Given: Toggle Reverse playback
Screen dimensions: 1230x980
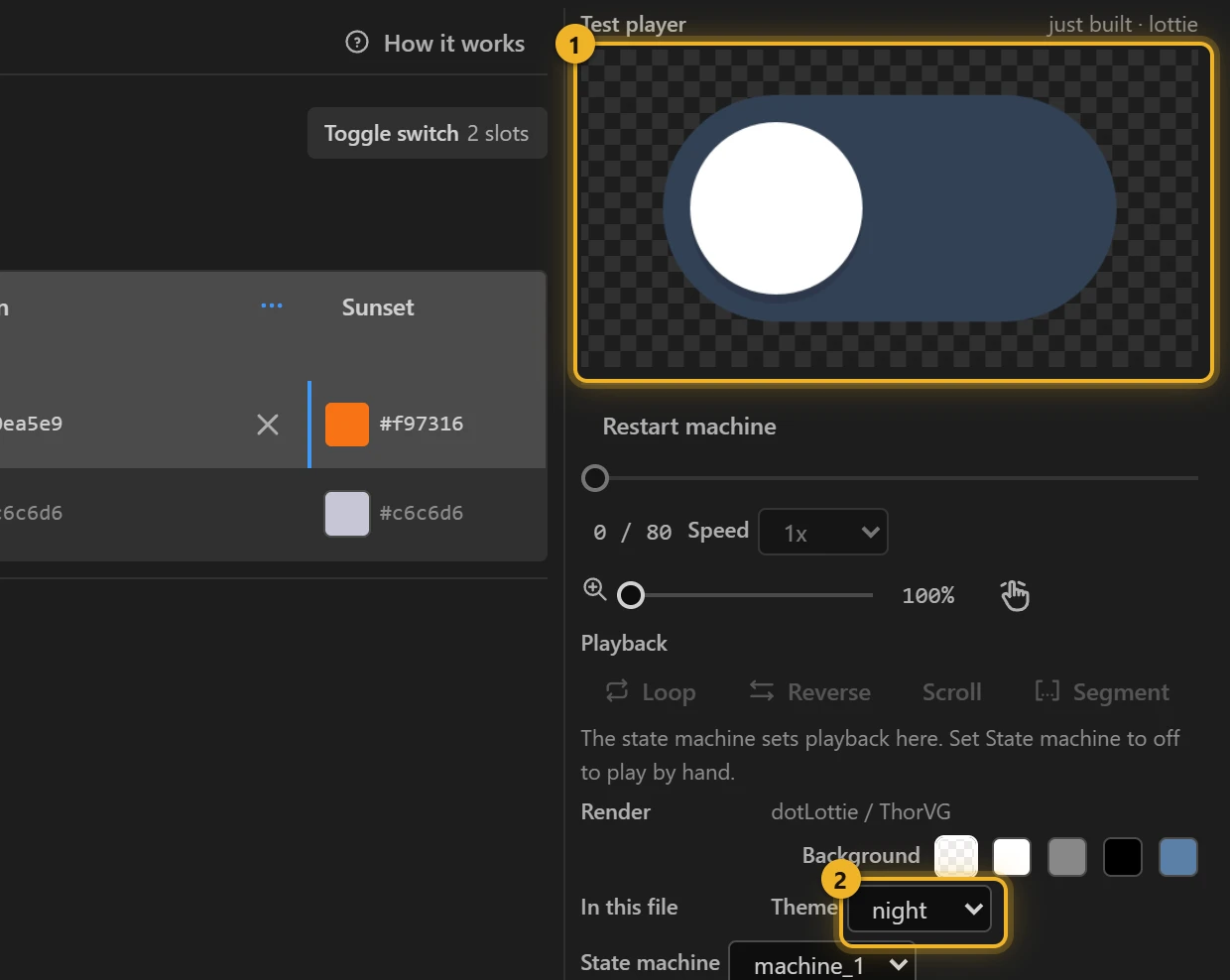Looking at the screenshot, I should tap(809, 692).
